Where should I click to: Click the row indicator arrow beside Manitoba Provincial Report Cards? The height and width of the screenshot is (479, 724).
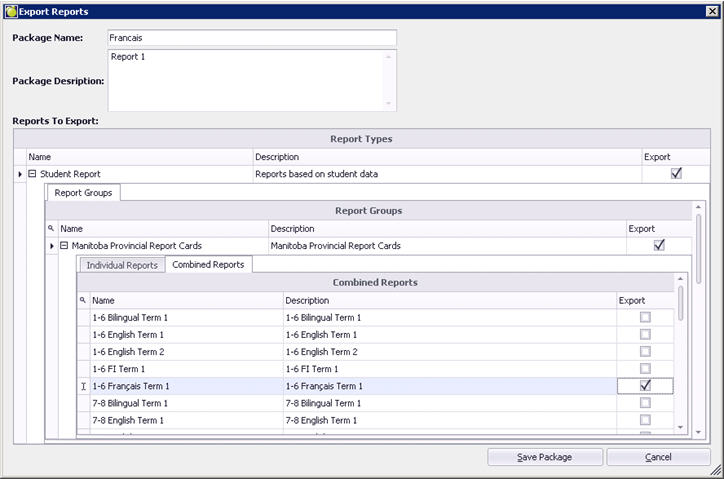pyautogui.click(x=52, y=246)
